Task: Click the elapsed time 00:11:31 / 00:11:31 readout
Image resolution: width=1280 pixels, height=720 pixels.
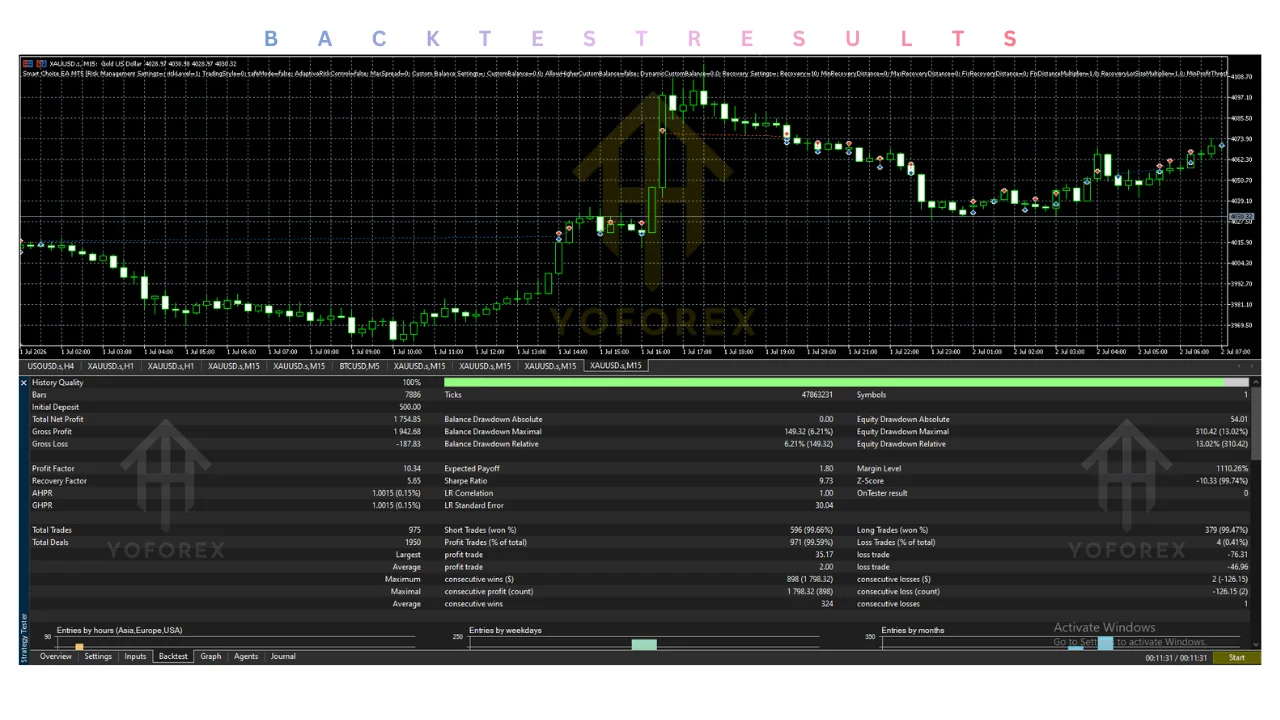Action: coord(1176,658)
